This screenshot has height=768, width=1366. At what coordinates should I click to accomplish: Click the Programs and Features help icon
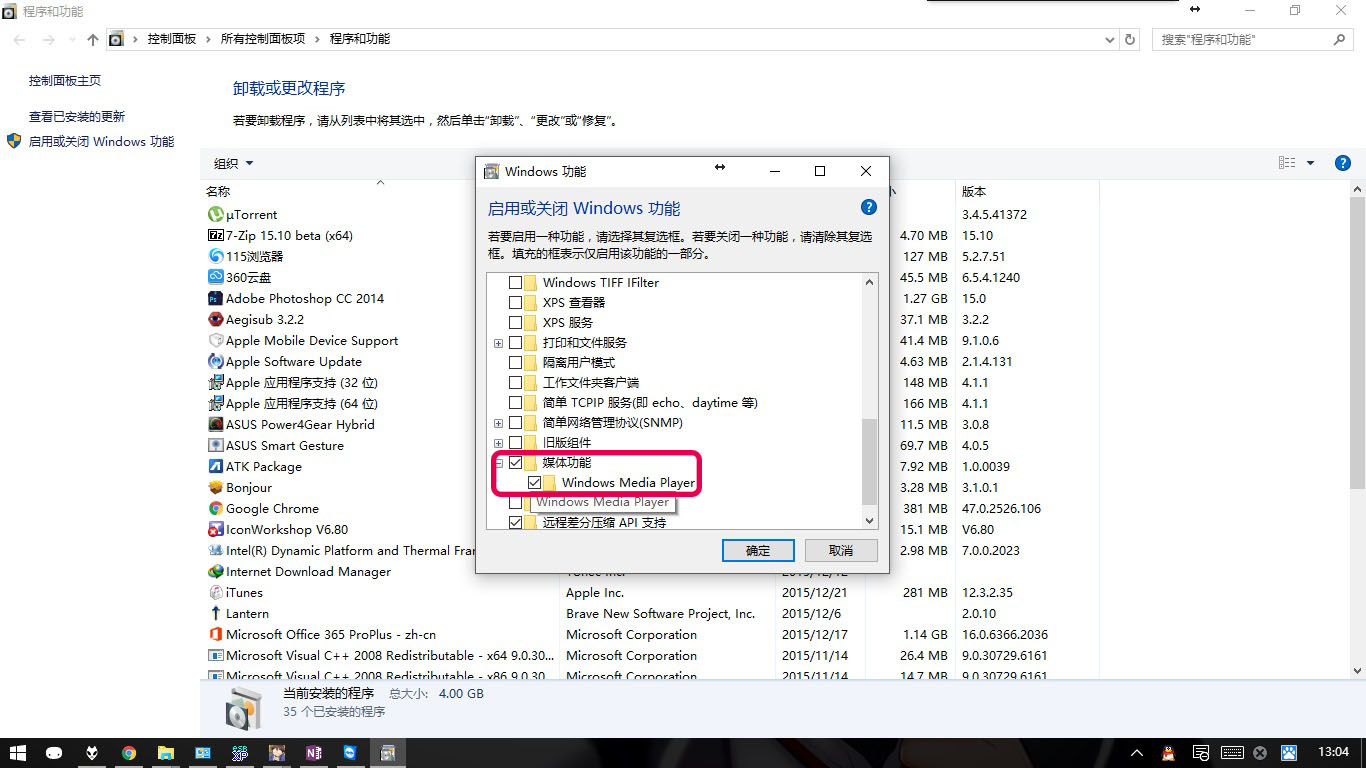[1343, 163]
